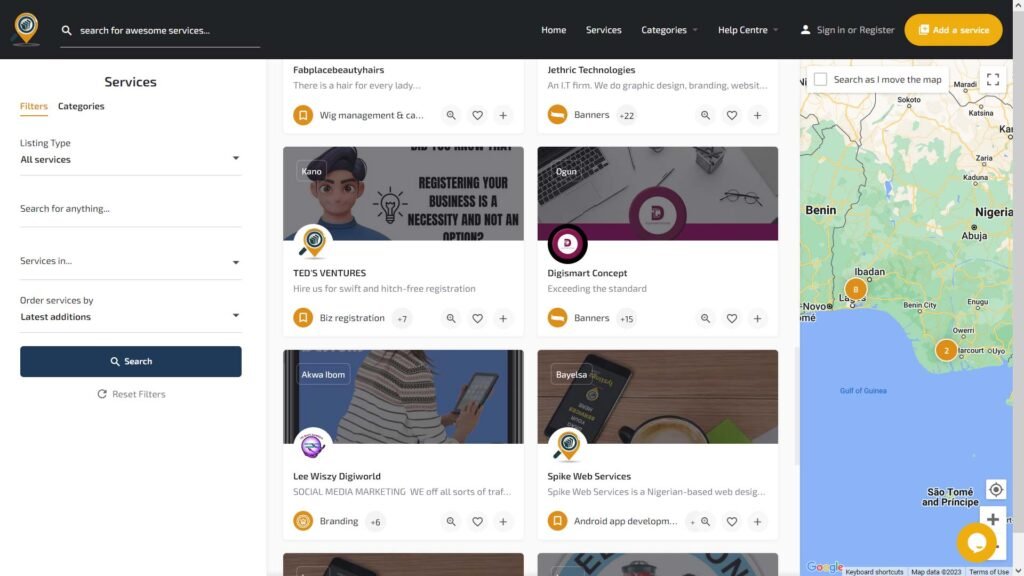Open the search preview for TED'S VENTURES listing
The height and width of the screenshot is (576, 1024).
[x=451, y=318]
